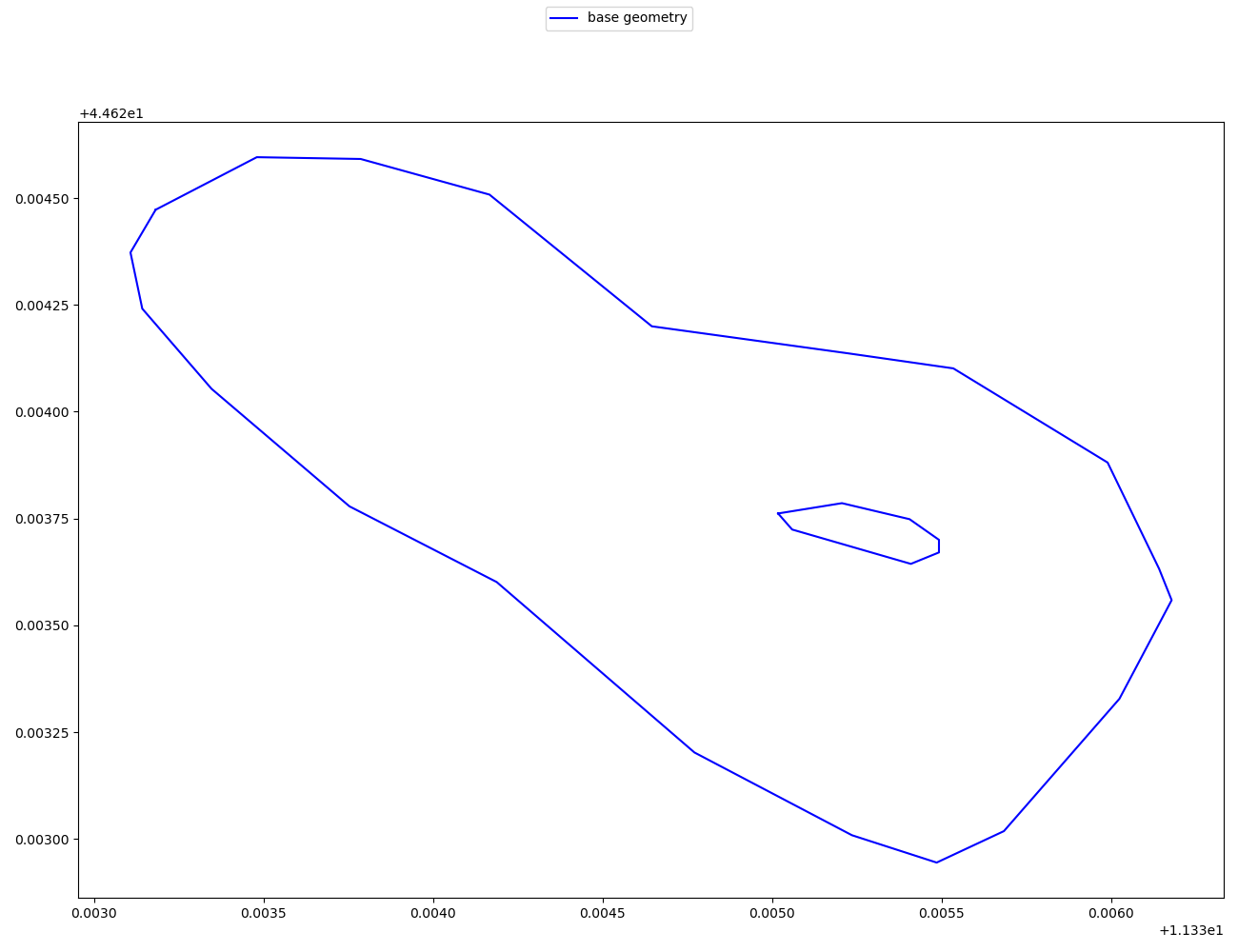Click the 'base geometry' legend label

tap(637, 18)
